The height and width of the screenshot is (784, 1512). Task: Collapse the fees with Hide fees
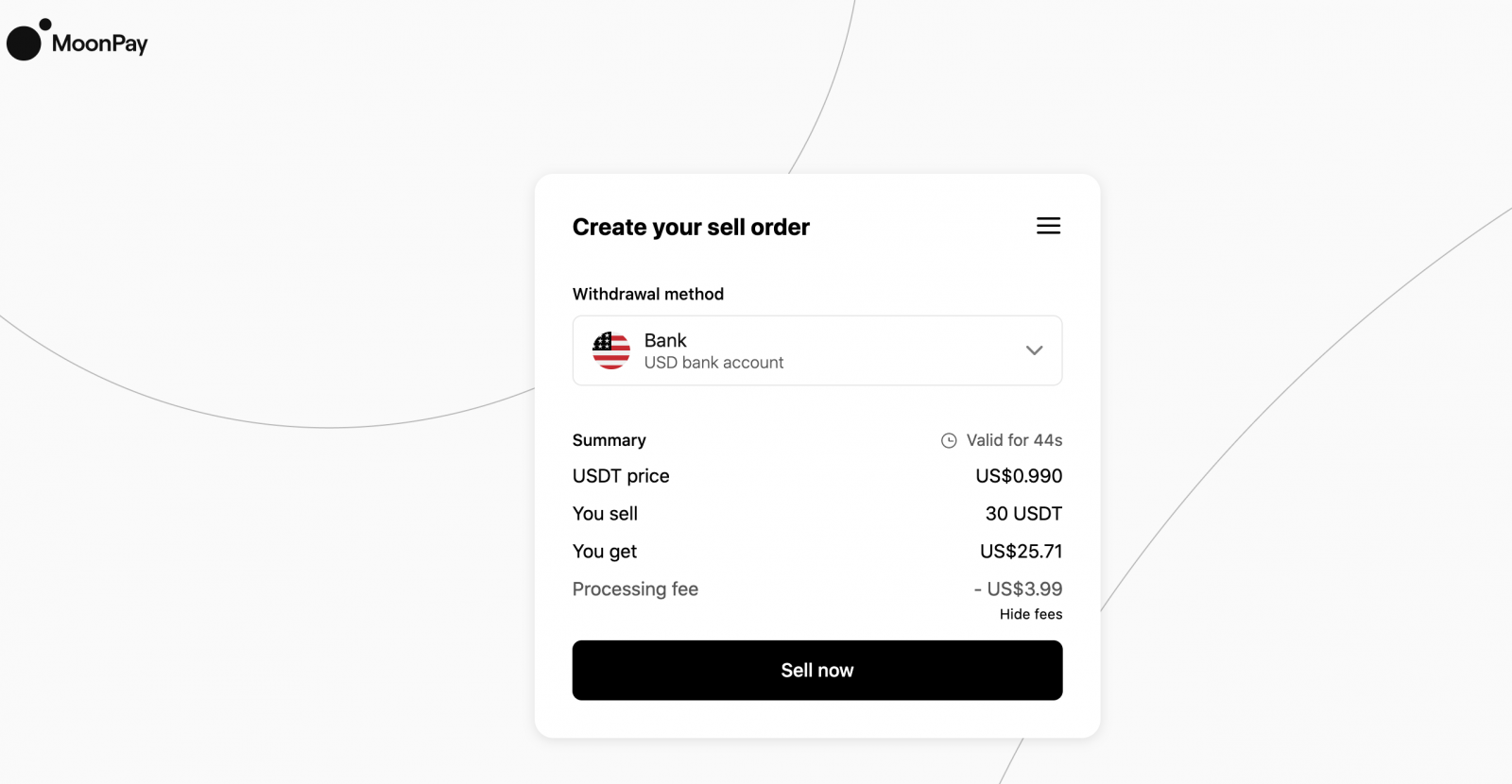(1030, 614)
